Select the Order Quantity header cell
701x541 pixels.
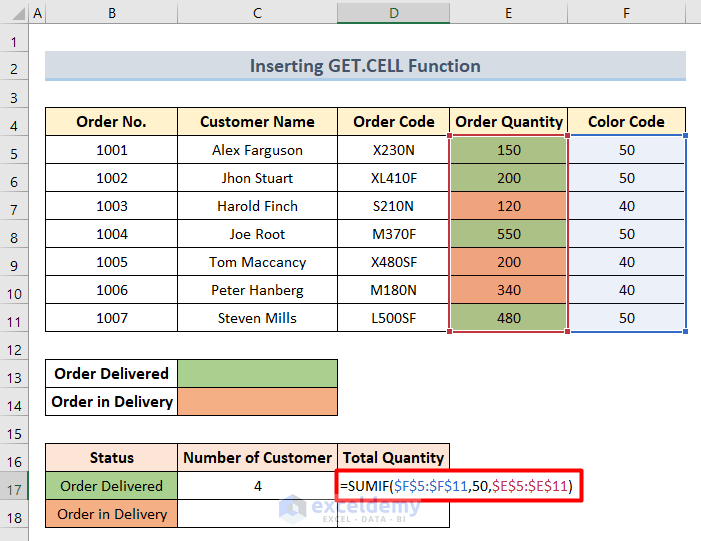pos(508,122)
